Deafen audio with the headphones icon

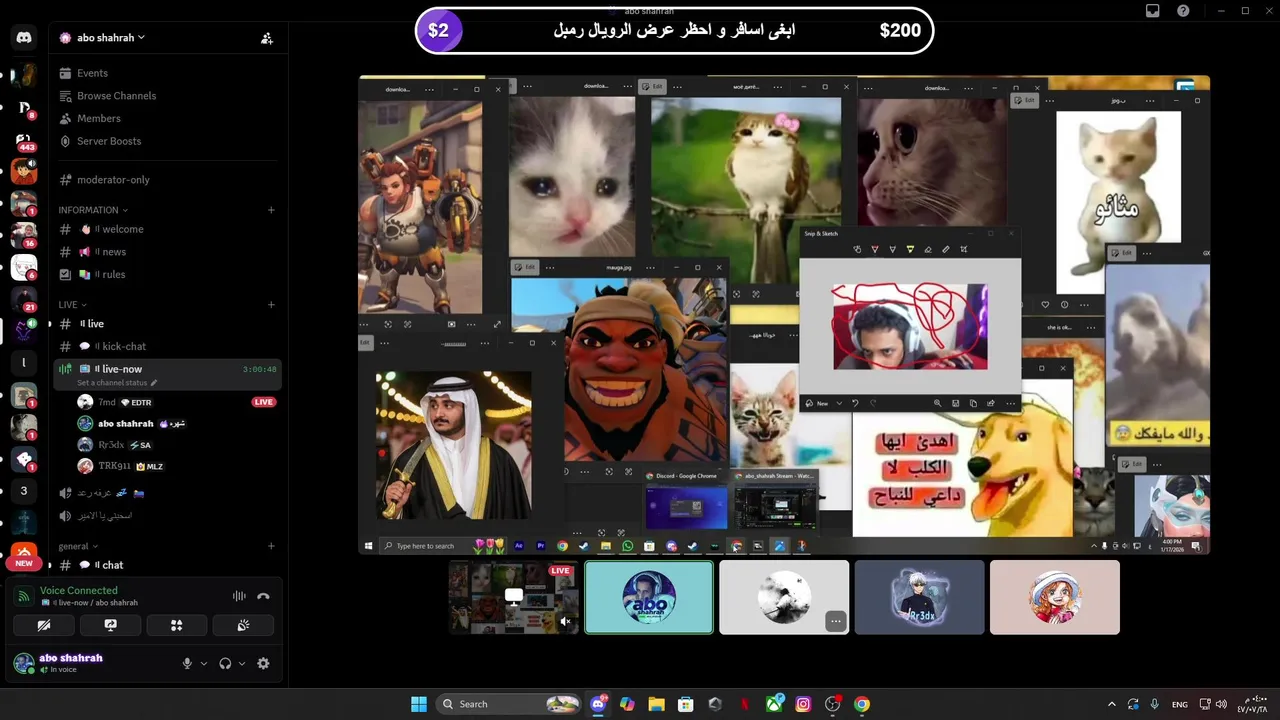[x=225, y=663]
